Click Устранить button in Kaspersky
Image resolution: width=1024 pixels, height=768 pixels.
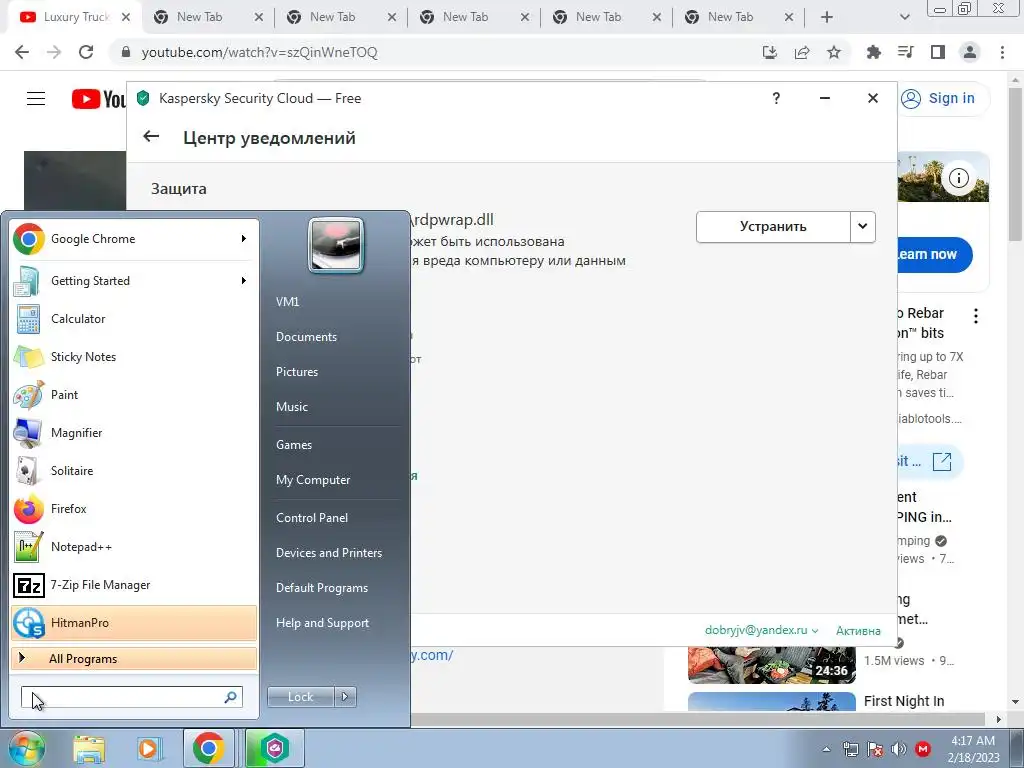tap(773, 227)
